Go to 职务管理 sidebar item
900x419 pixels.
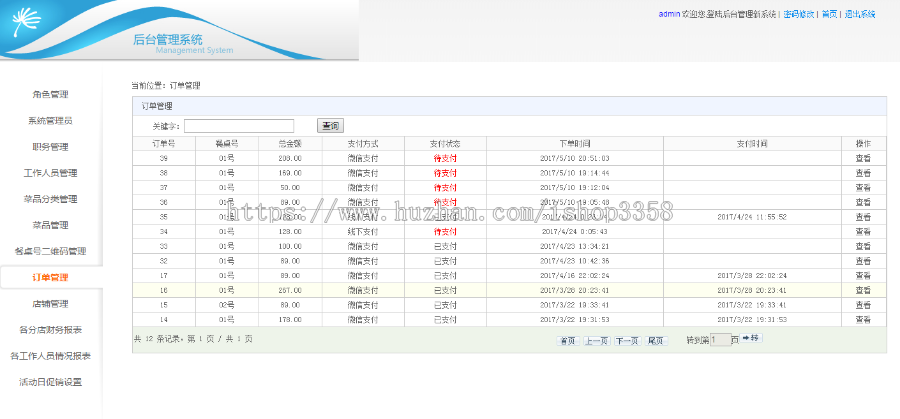pos(50,147)
